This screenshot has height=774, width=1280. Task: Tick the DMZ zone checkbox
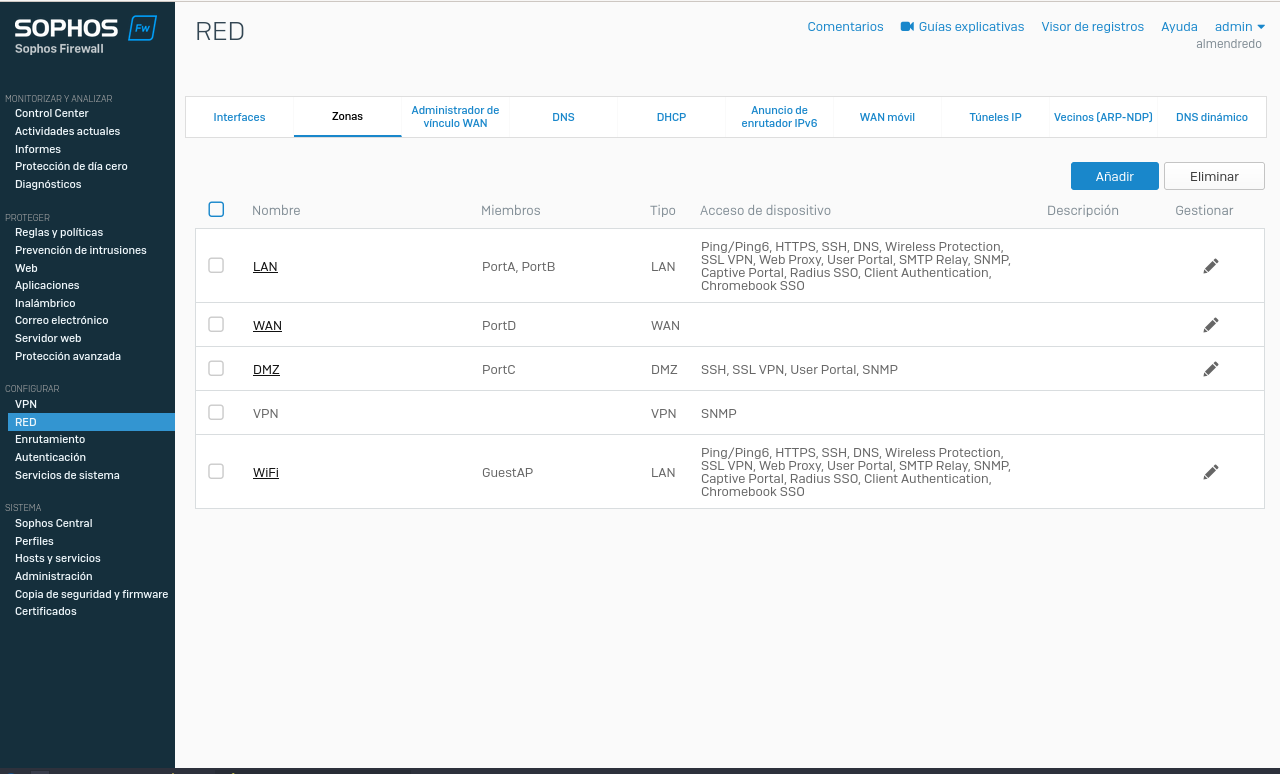(216, 369)
